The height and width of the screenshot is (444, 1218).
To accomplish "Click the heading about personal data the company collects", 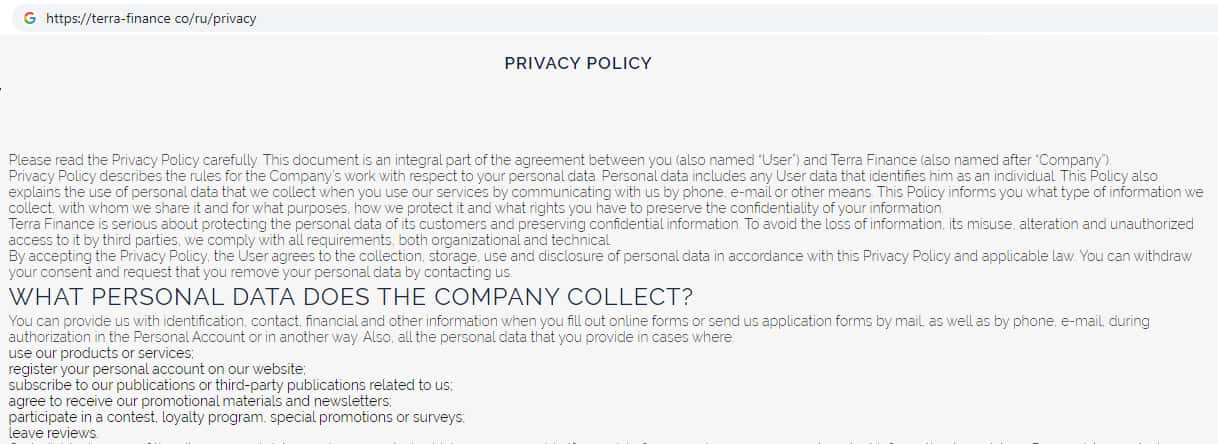I will tap(351, 298).
